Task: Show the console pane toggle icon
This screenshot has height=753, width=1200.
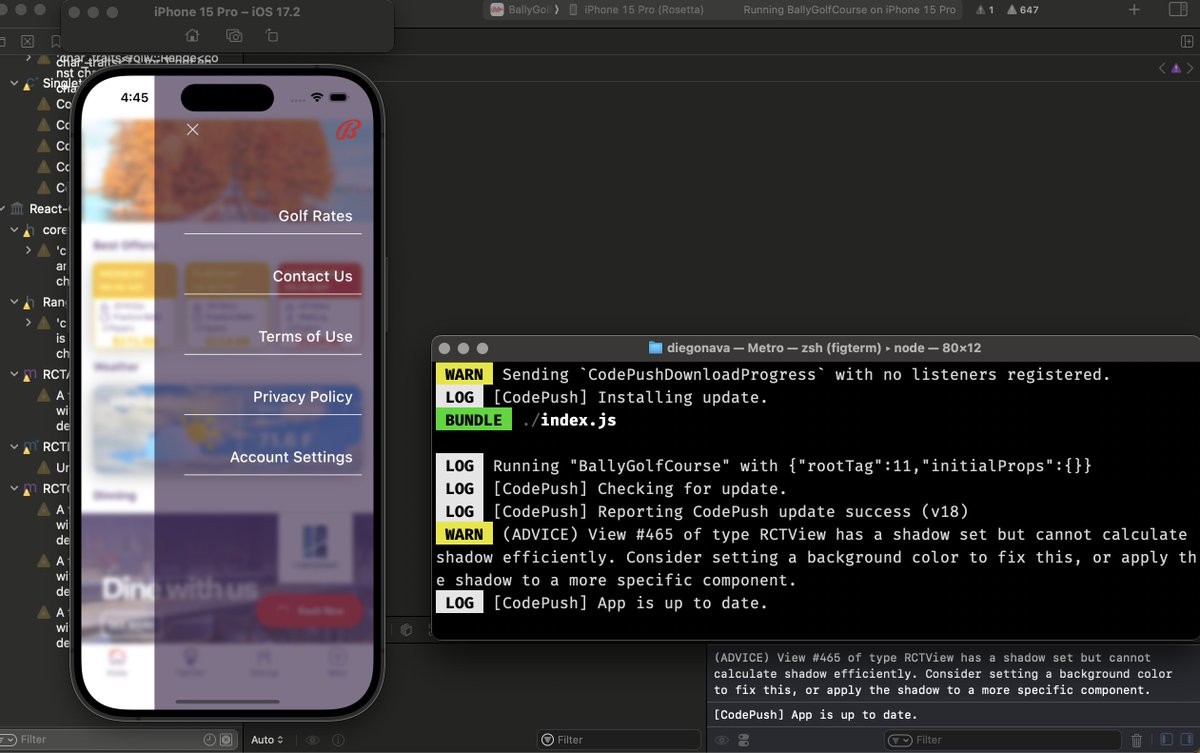Action: click(1187, 740)
